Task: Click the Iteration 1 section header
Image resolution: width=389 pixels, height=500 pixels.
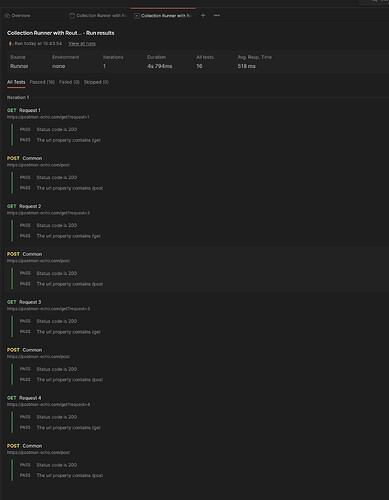Action: (18, 97)
